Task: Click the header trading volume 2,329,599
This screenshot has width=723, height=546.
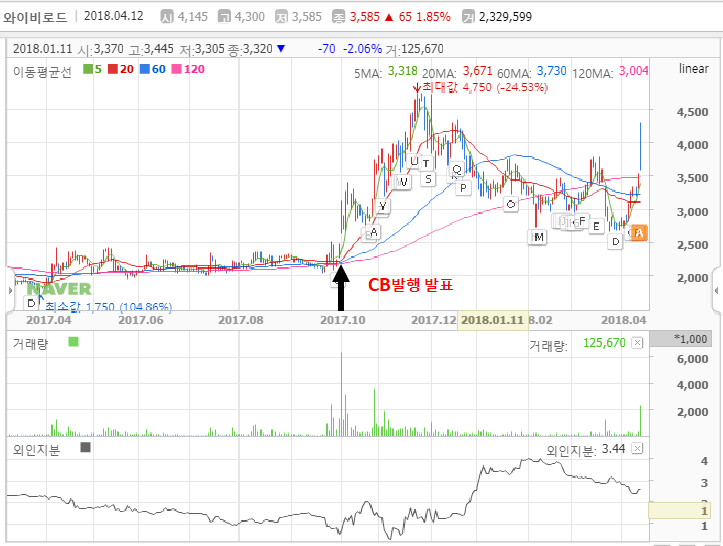Action: pos(505,17)
